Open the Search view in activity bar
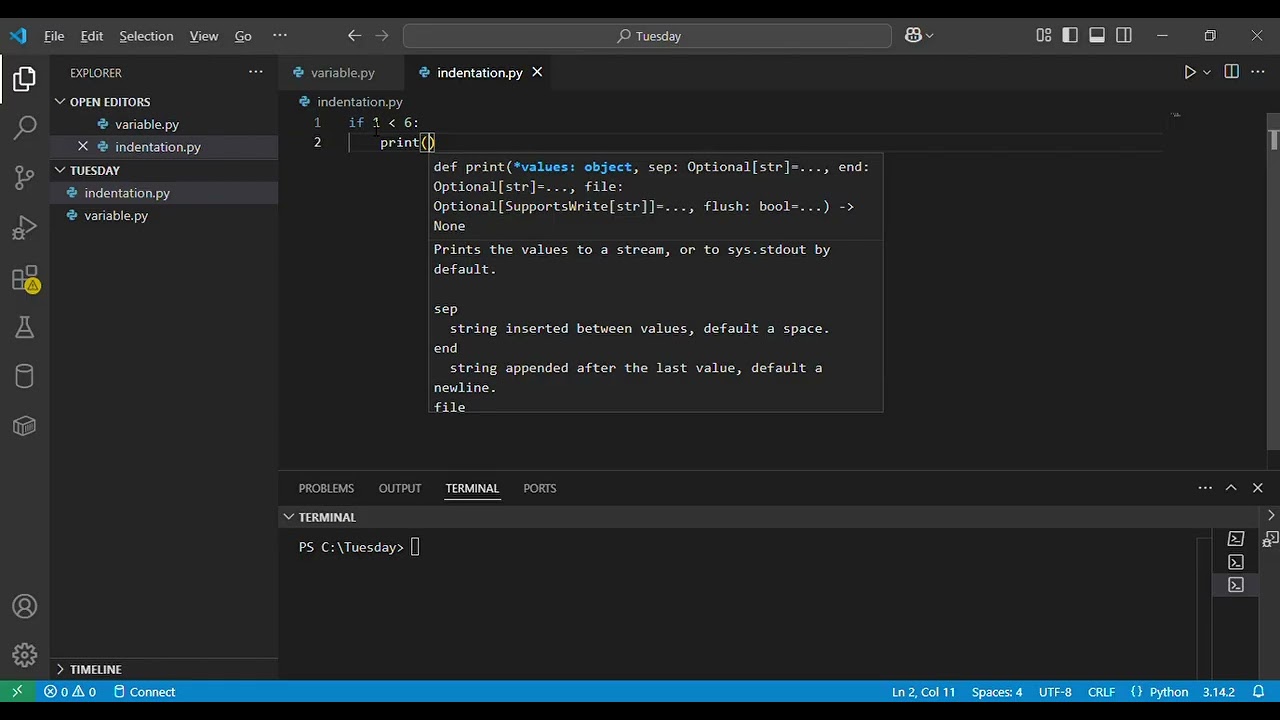The image size is (1280, 720). (x=25, y=127)
